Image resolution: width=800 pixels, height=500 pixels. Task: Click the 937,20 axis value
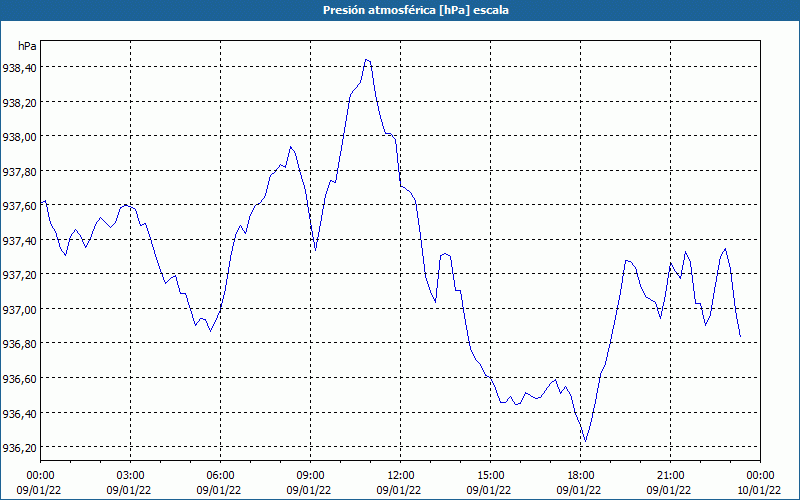click(19, 274)
